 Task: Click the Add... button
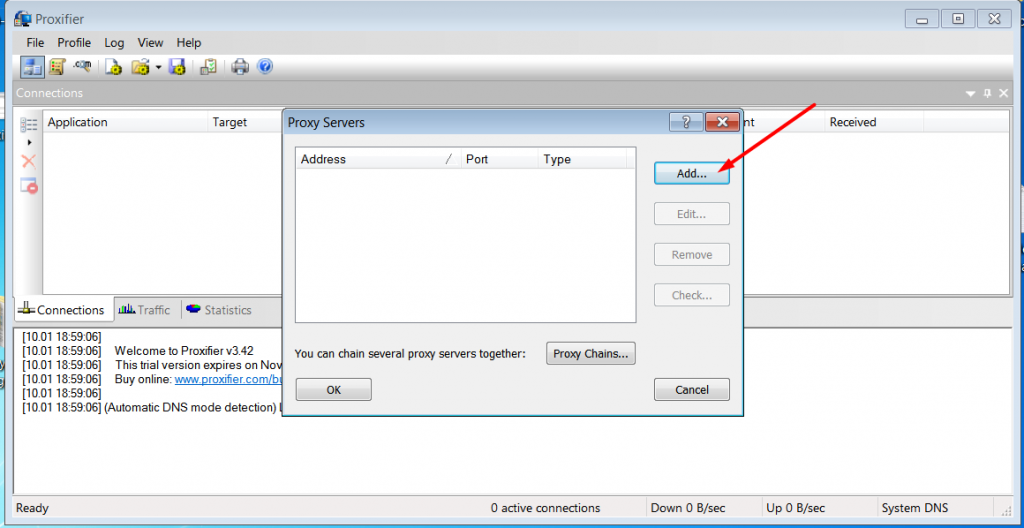(692, 174)
